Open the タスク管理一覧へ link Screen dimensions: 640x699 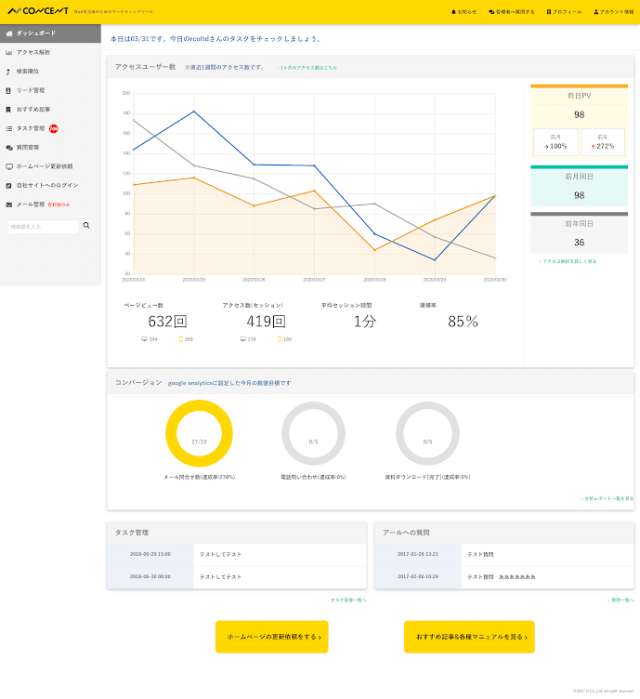pos(346,600)
